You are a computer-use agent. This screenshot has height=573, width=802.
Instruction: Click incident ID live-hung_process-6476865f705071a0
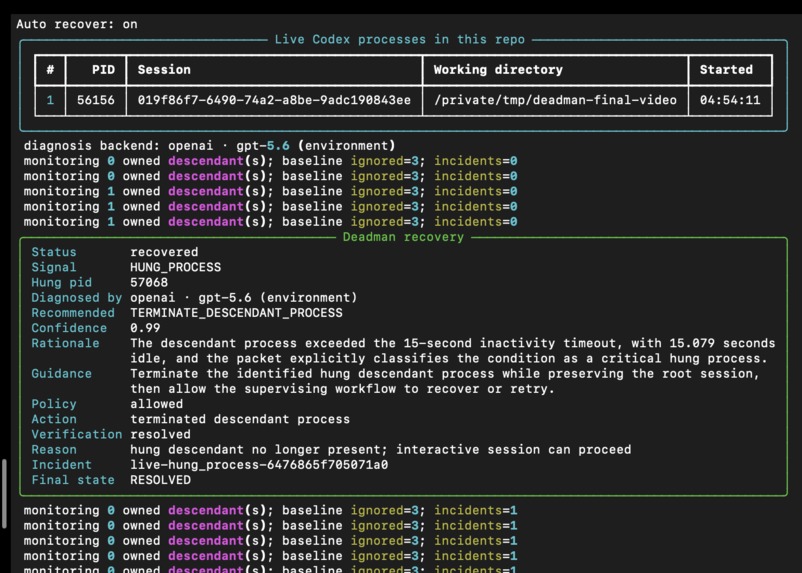click(259, 465)
